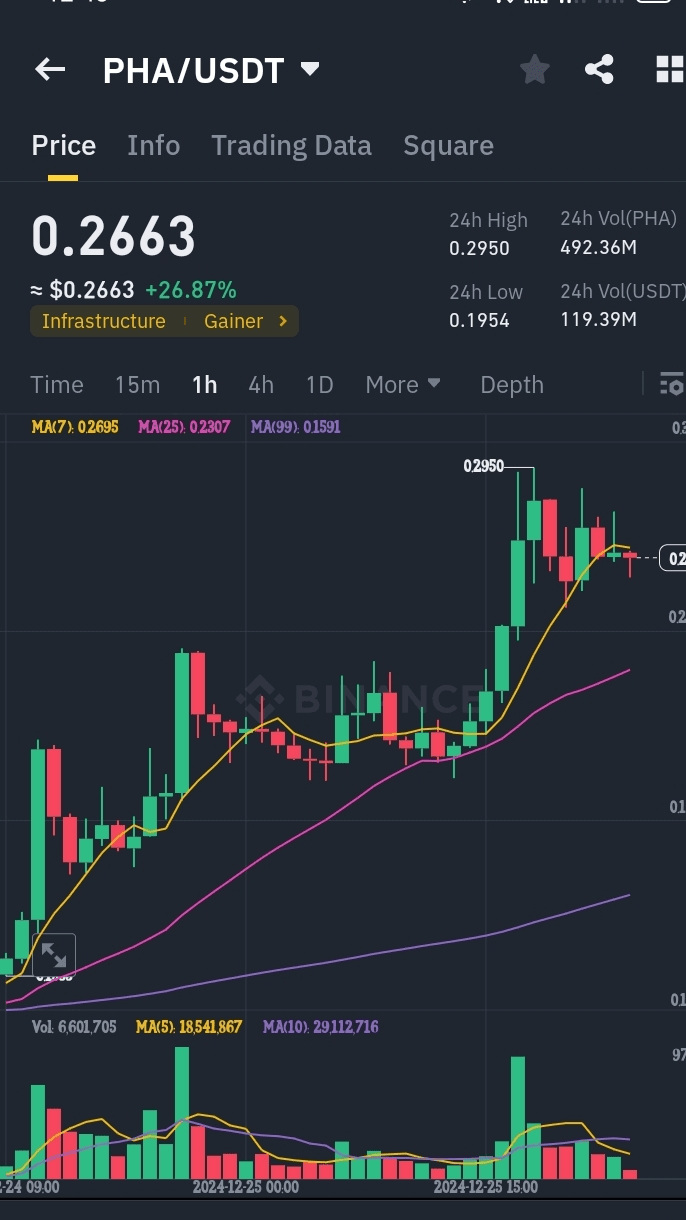Select the 15m interval
The width and height of the screenshot is (686, 1220).
(137, 384)
